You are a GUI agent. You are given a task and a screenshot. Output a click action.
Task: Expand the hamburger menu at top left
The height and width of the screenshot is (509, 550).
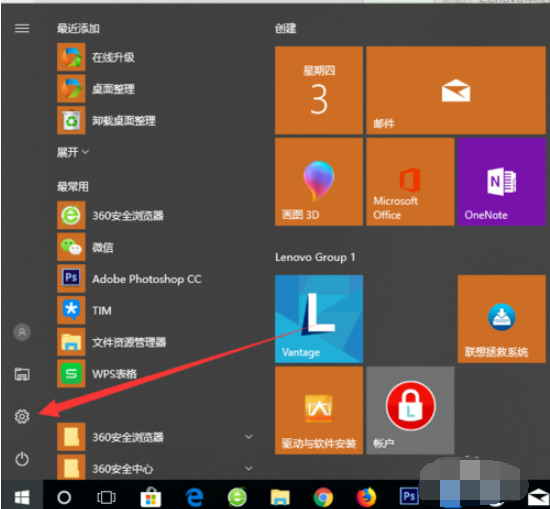[x=22, y=28]
